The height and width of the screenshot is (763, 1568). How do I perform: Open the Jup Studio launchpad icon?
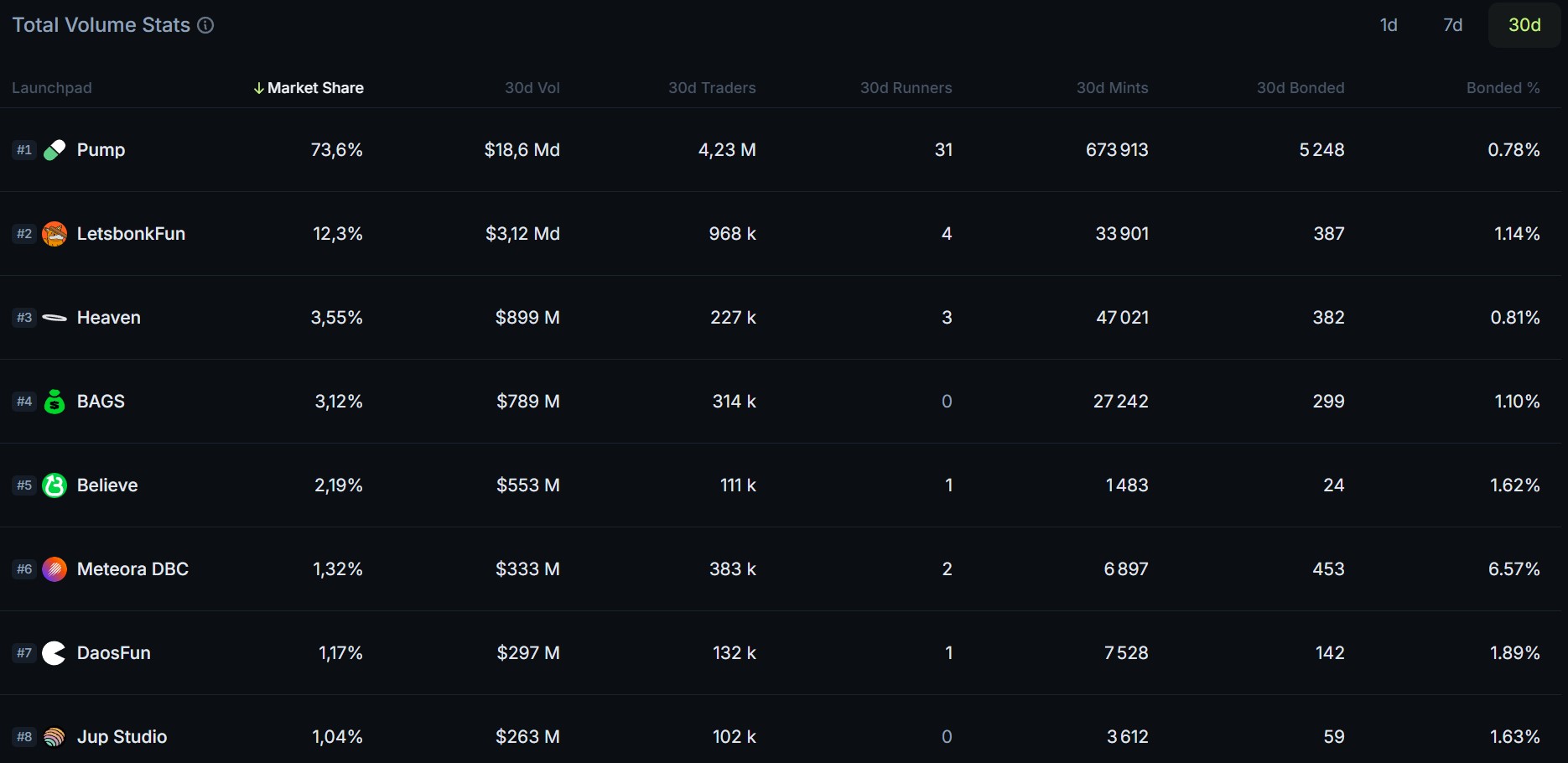(54, 736)
